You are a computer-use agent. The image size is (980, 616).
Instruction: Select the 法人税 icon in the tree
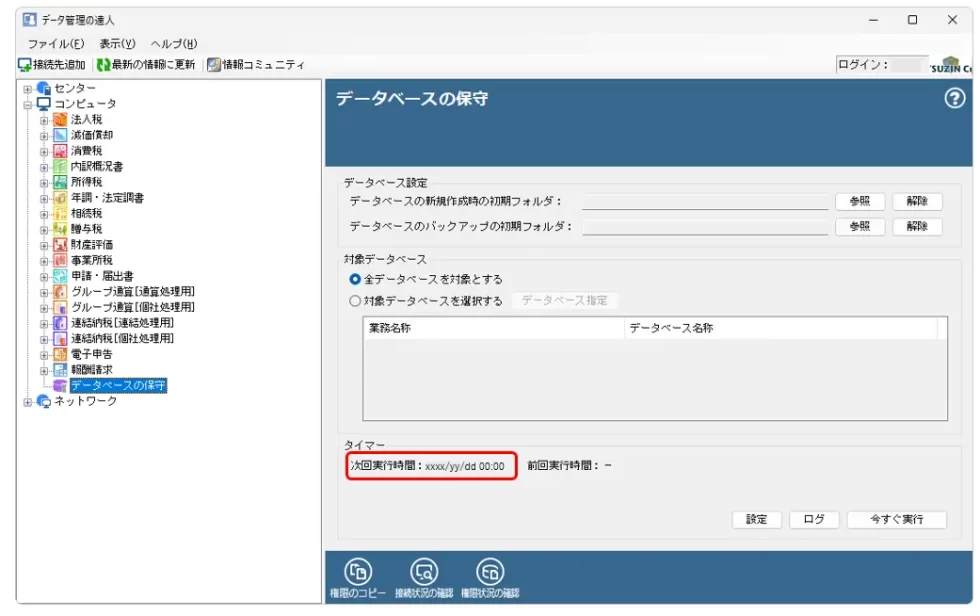[x=60, y=120]
